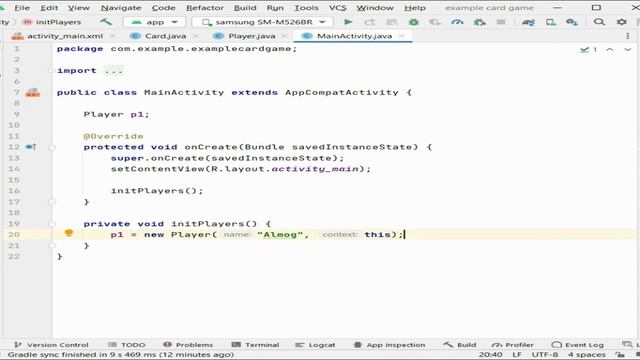Image resolution: width=640 pixels, height=360 pixels.
Task: Open App Inspection tool window
Action: click(389, 345)
